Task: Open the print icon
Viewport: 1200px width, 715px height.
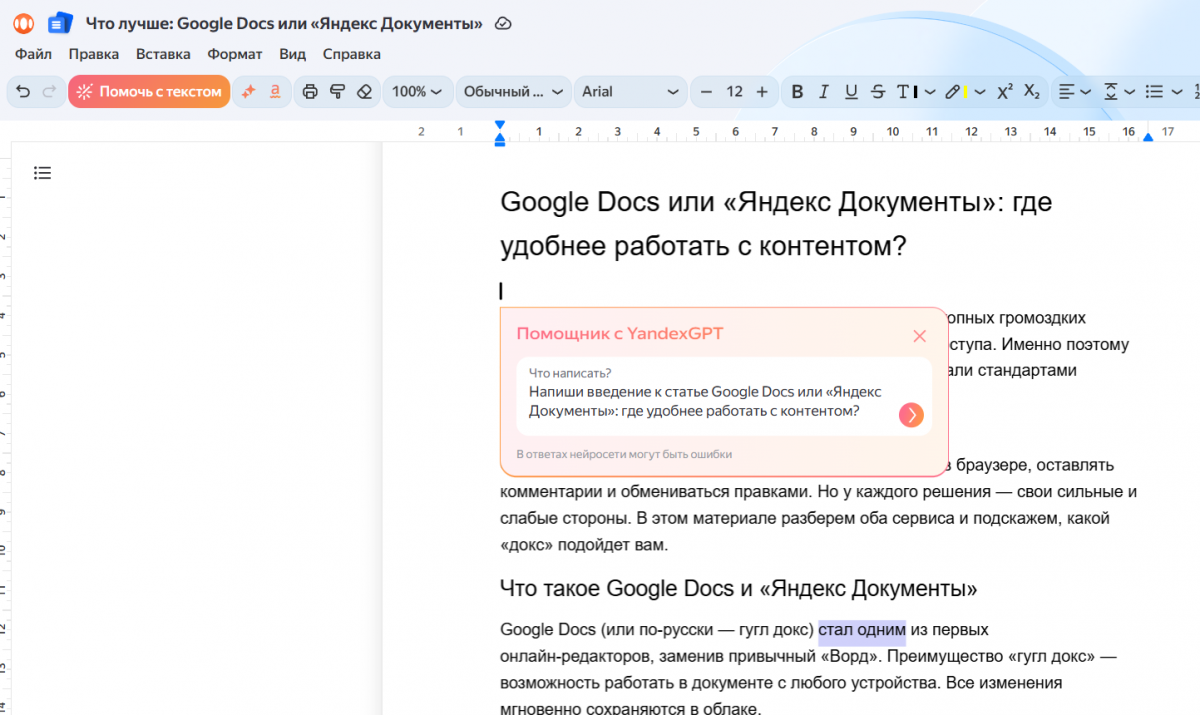Action: point(311,91)
